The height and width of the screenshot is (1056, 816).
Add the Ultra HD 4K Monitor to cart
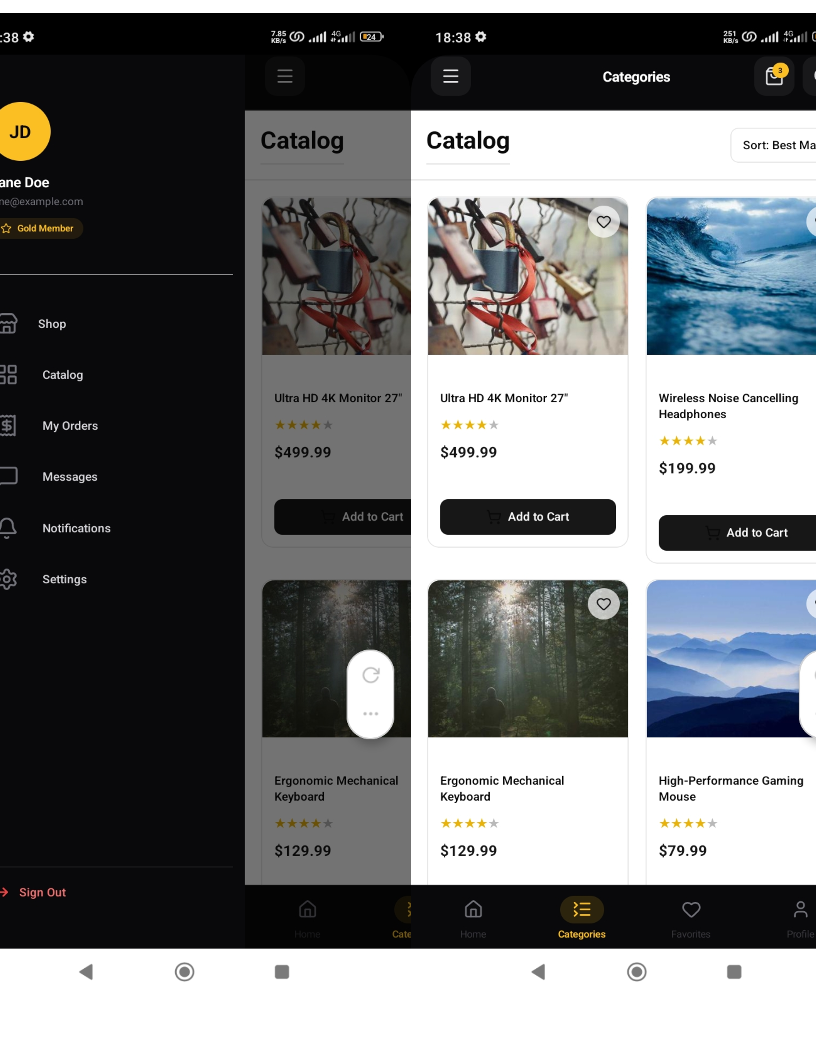[x=528, y=517]
